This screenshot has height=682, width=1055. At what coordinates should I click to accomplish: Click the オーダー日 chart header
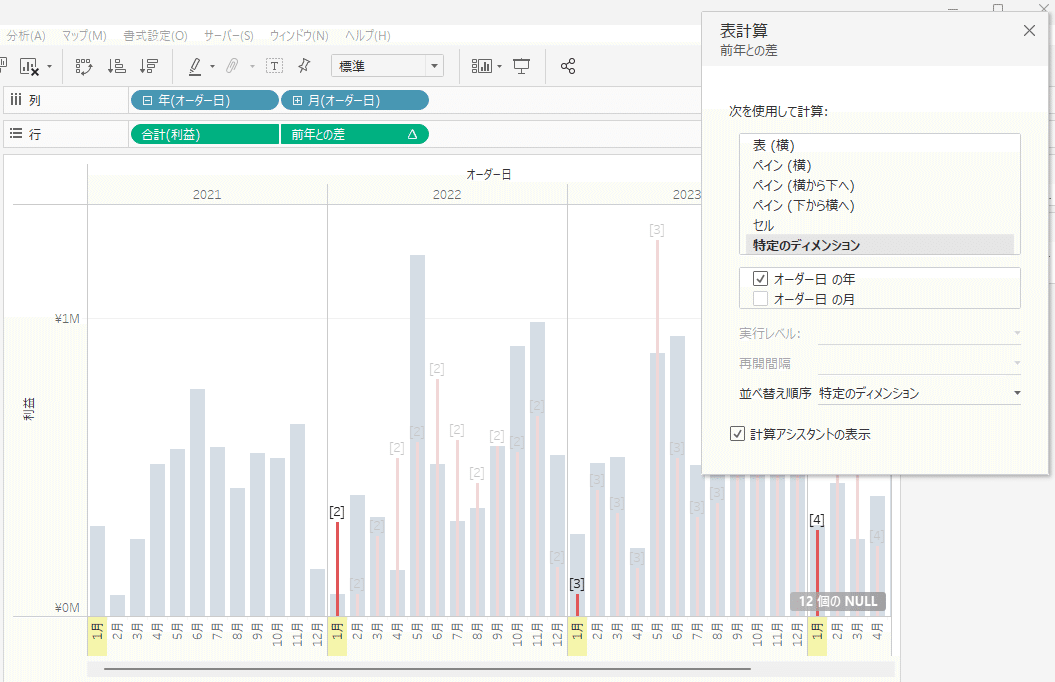tap(489, 175)
